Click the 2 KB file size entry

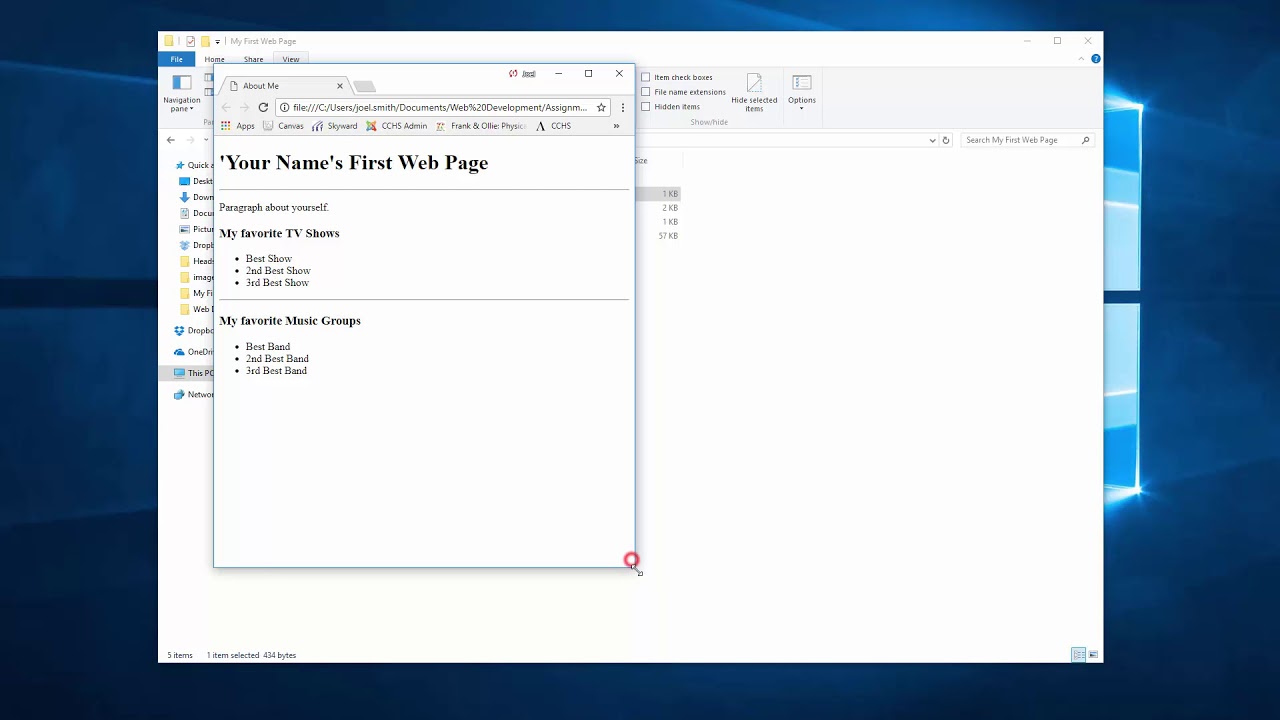click(x=670, y=208)
